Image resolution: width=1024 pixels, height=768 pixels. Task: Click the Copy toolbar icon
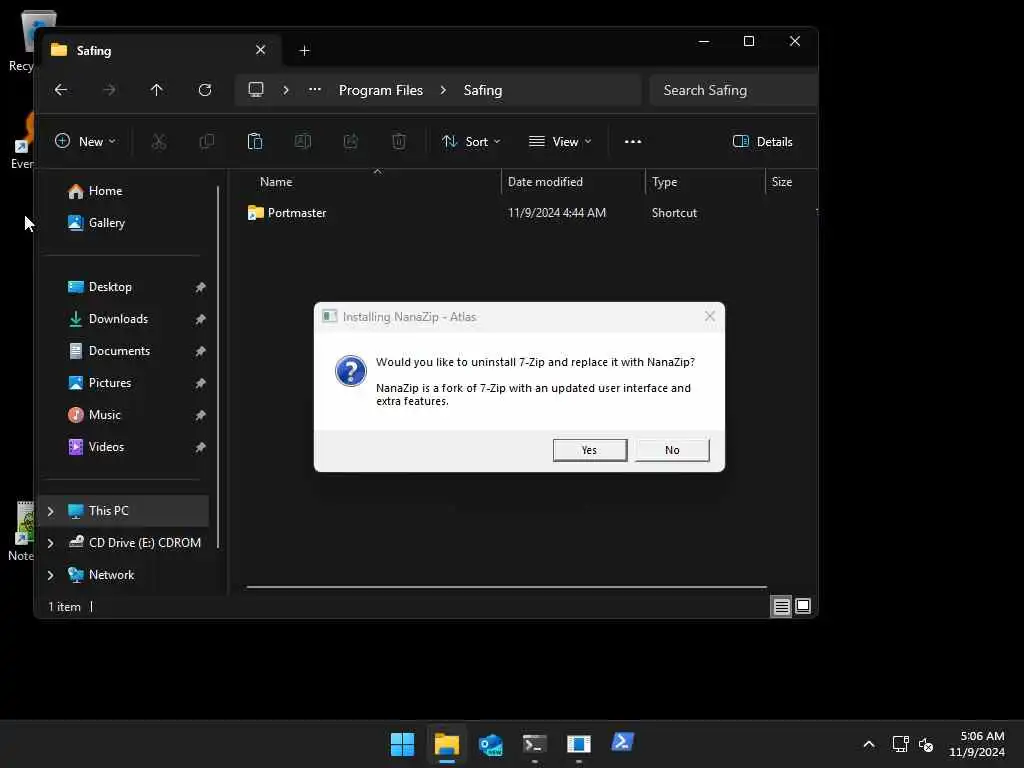point(206,142)
